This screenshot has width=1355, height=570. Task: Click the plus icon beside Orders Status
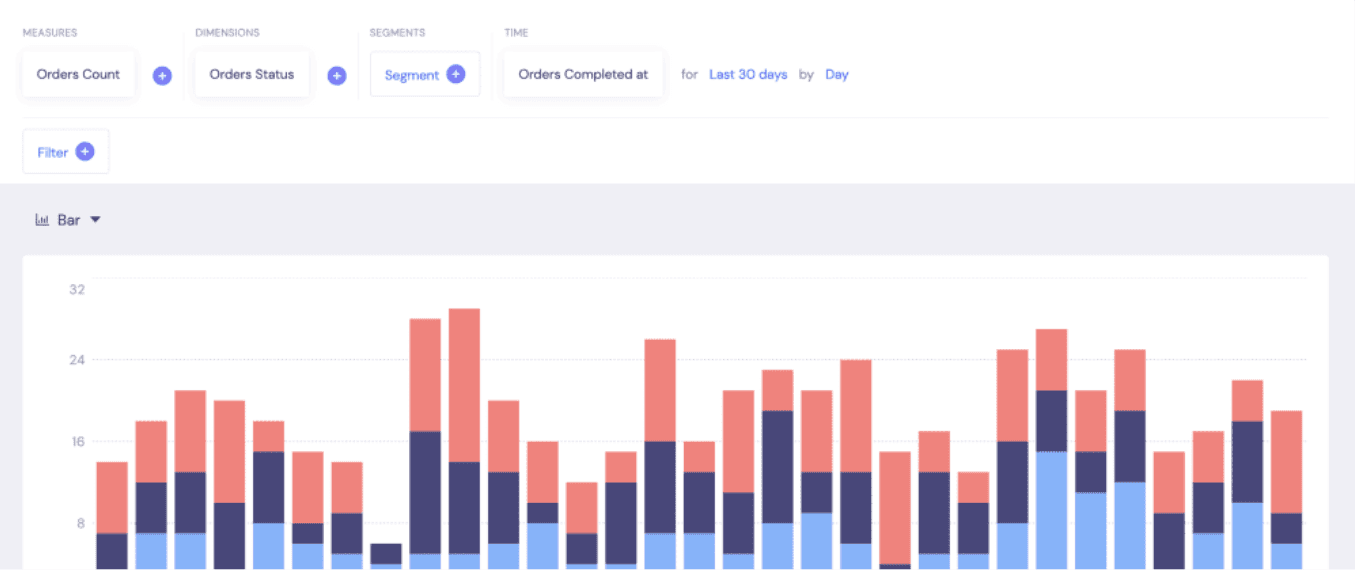[337, 75]
